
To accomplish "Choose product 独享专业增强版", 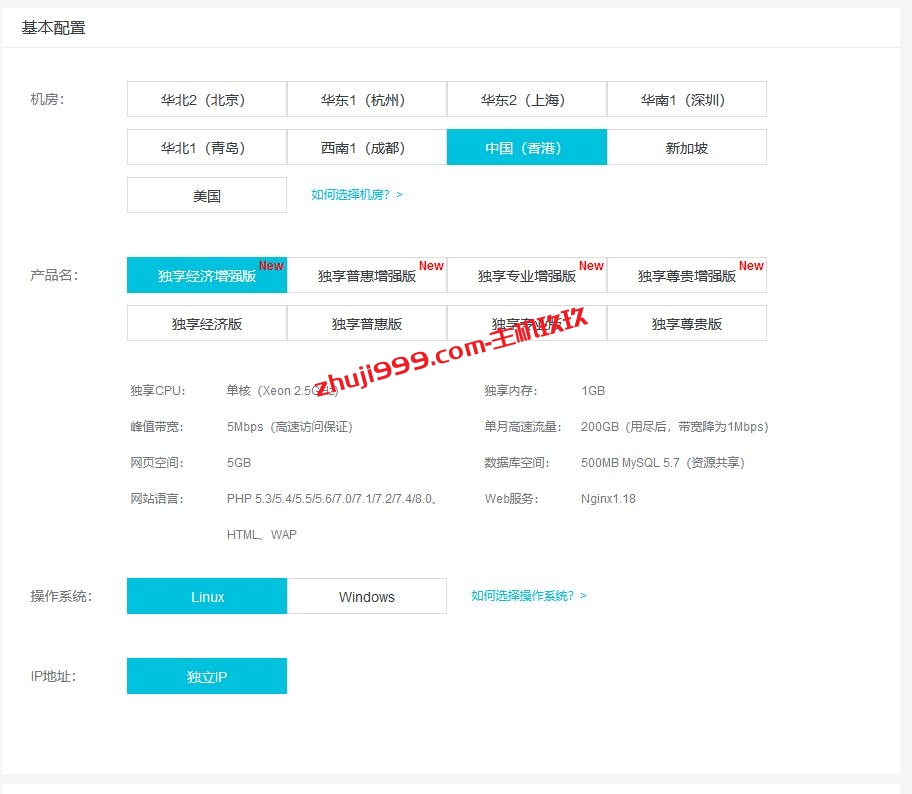I will tap(526, 275).
